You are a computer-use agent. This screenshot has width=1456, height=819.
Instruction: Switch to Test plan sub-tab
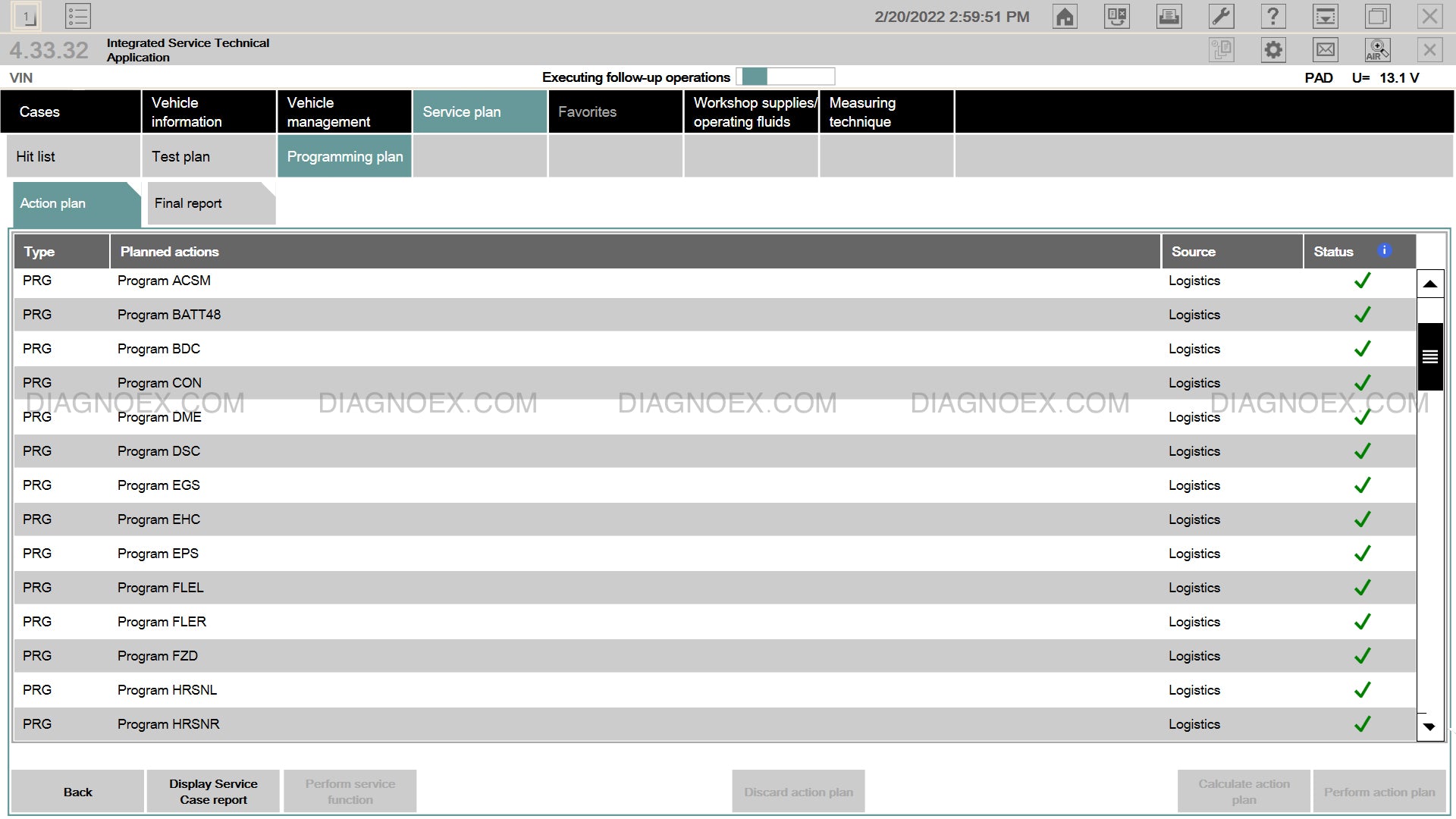(x=209, y=156)
